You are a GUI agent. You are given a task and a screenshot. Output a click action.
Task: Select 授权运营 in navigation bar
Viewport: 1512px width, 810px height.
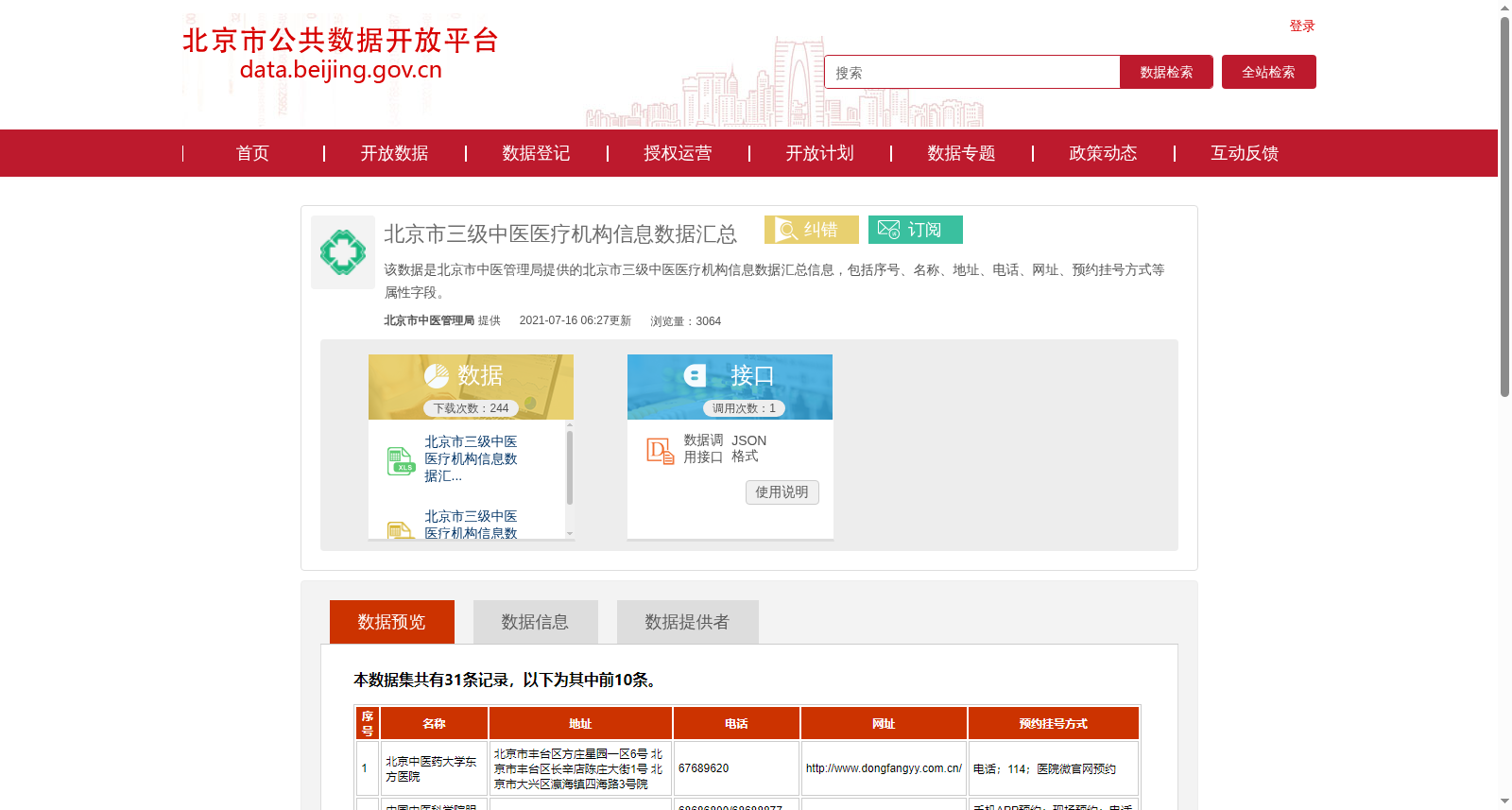coord(678,153)
